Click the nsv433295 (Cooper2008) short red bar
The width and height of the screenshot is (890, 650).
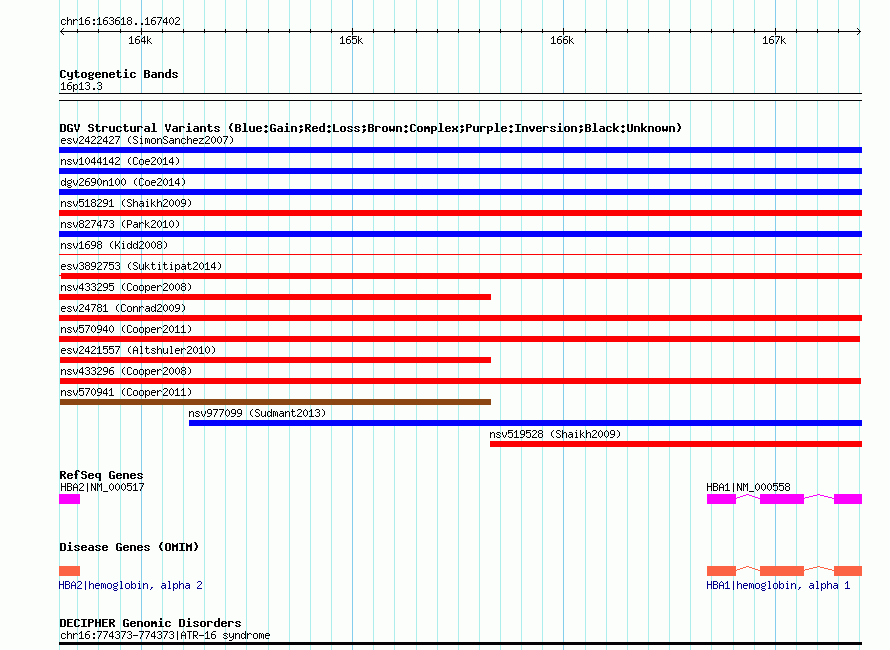(275, 297)
